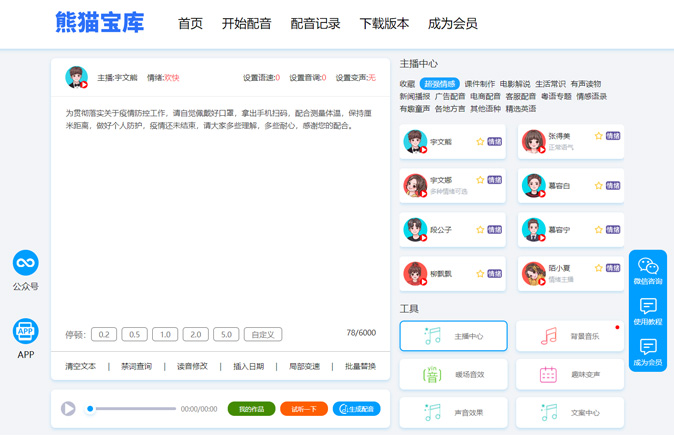Select the 自定义 custom pause option

263,334
